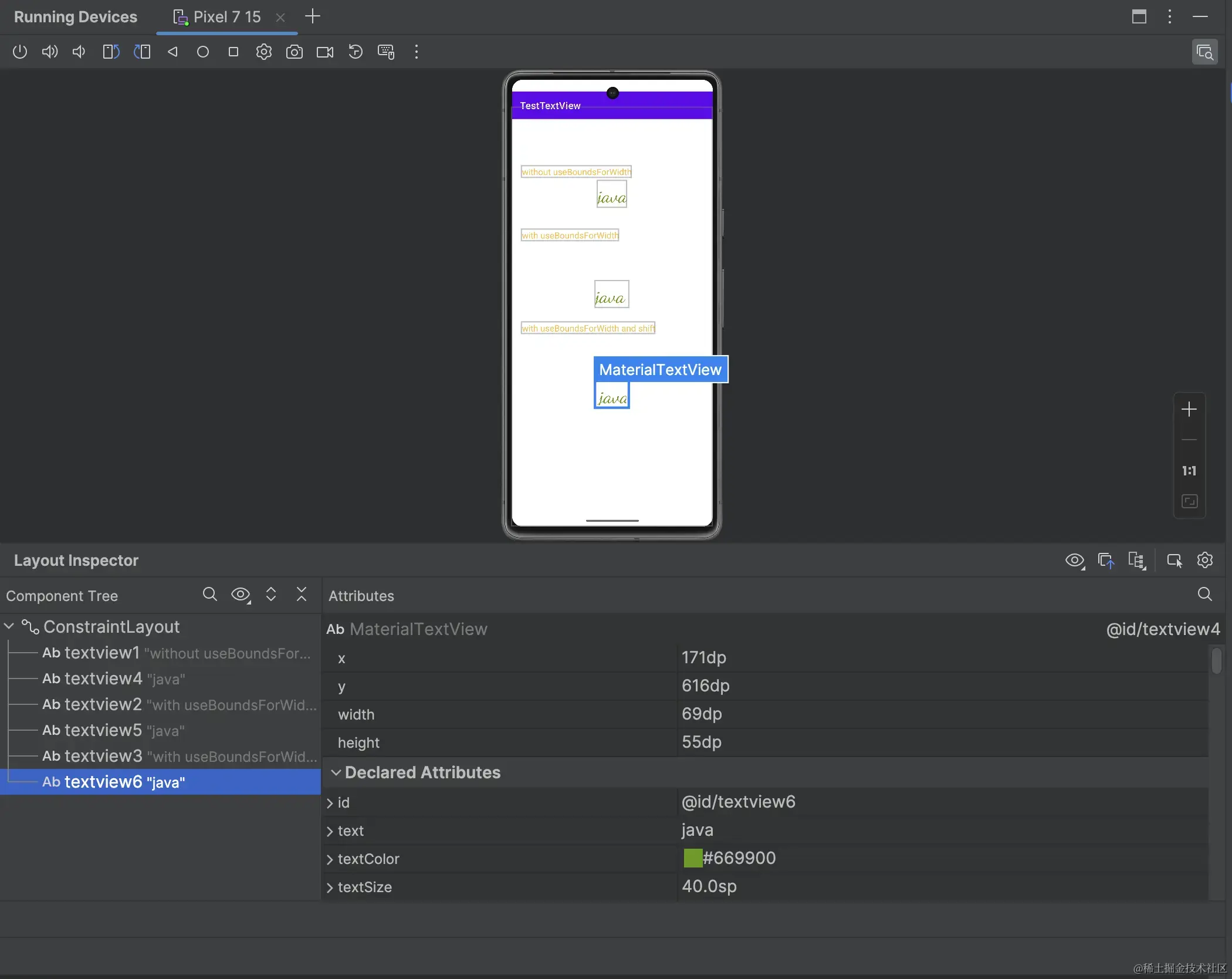Image resolution: width=1232 pixels, height=979 pixels.
Task: Toggle view options eye in Layout Inspector toolbar
Action: [1074, 561]
